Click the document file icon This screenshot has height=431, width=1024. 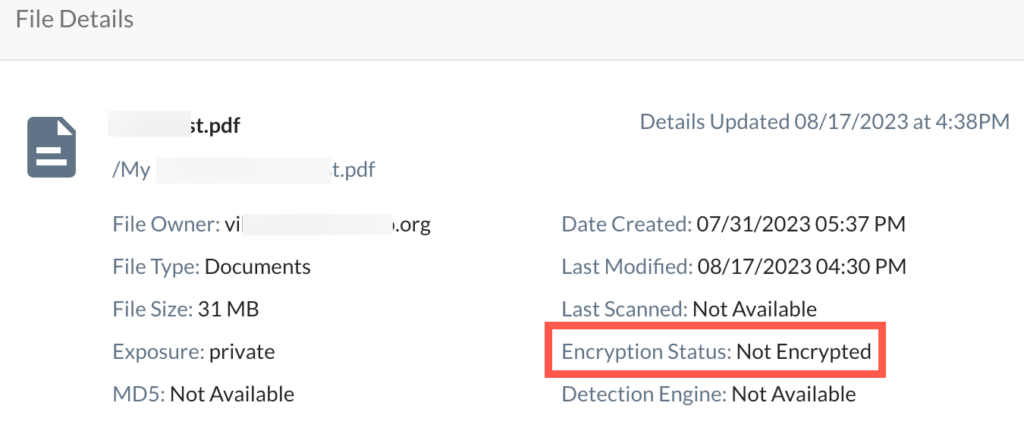click(52, 148)
